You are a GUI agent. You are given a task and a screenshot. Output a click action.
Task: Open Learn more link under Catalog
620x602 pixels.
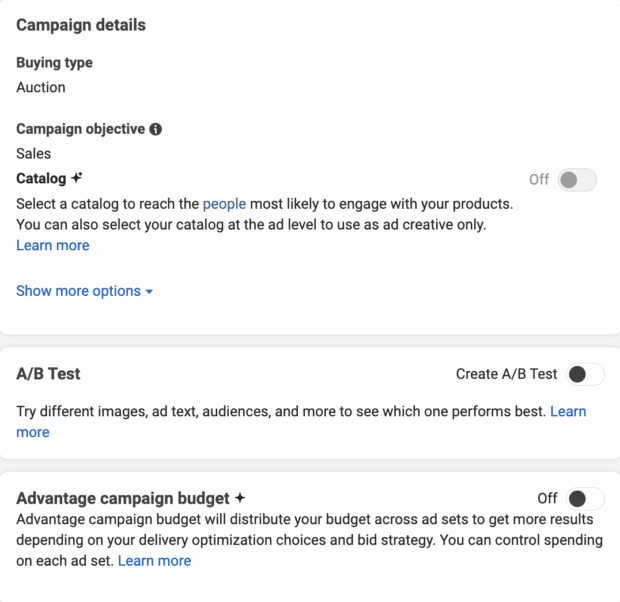pos(53,245)
